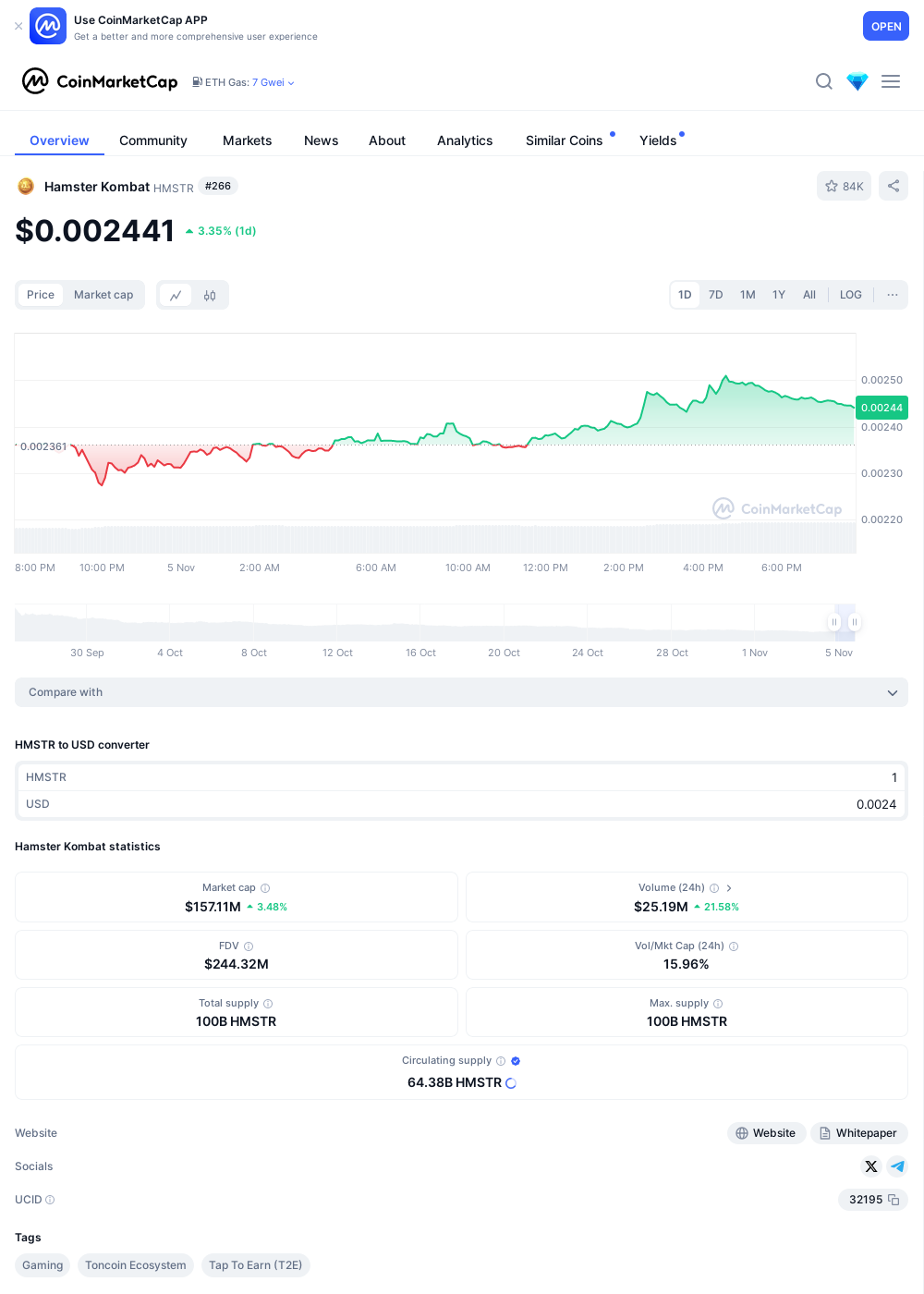Click the green 0.00244 price label
Screen dimensions: 924x1294
tap(881, 408)
